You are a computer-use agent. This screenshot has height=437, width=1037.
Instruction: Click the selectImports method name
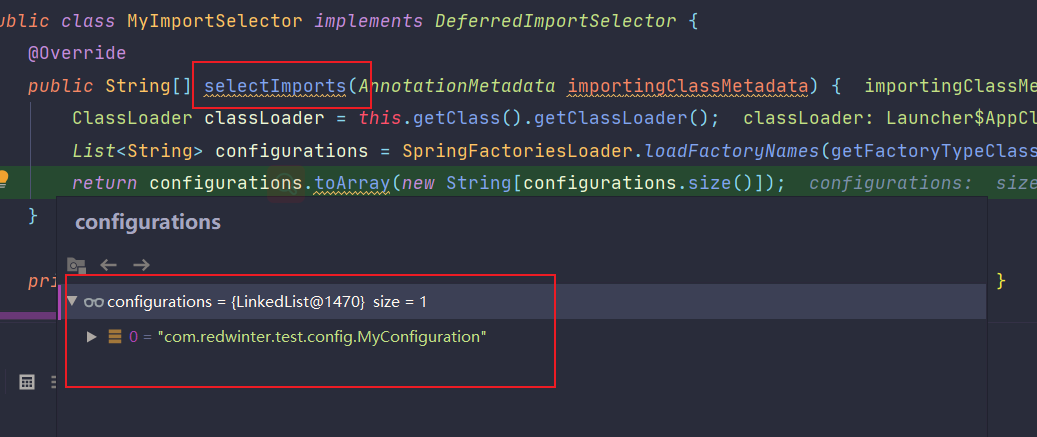coord(275,85)
